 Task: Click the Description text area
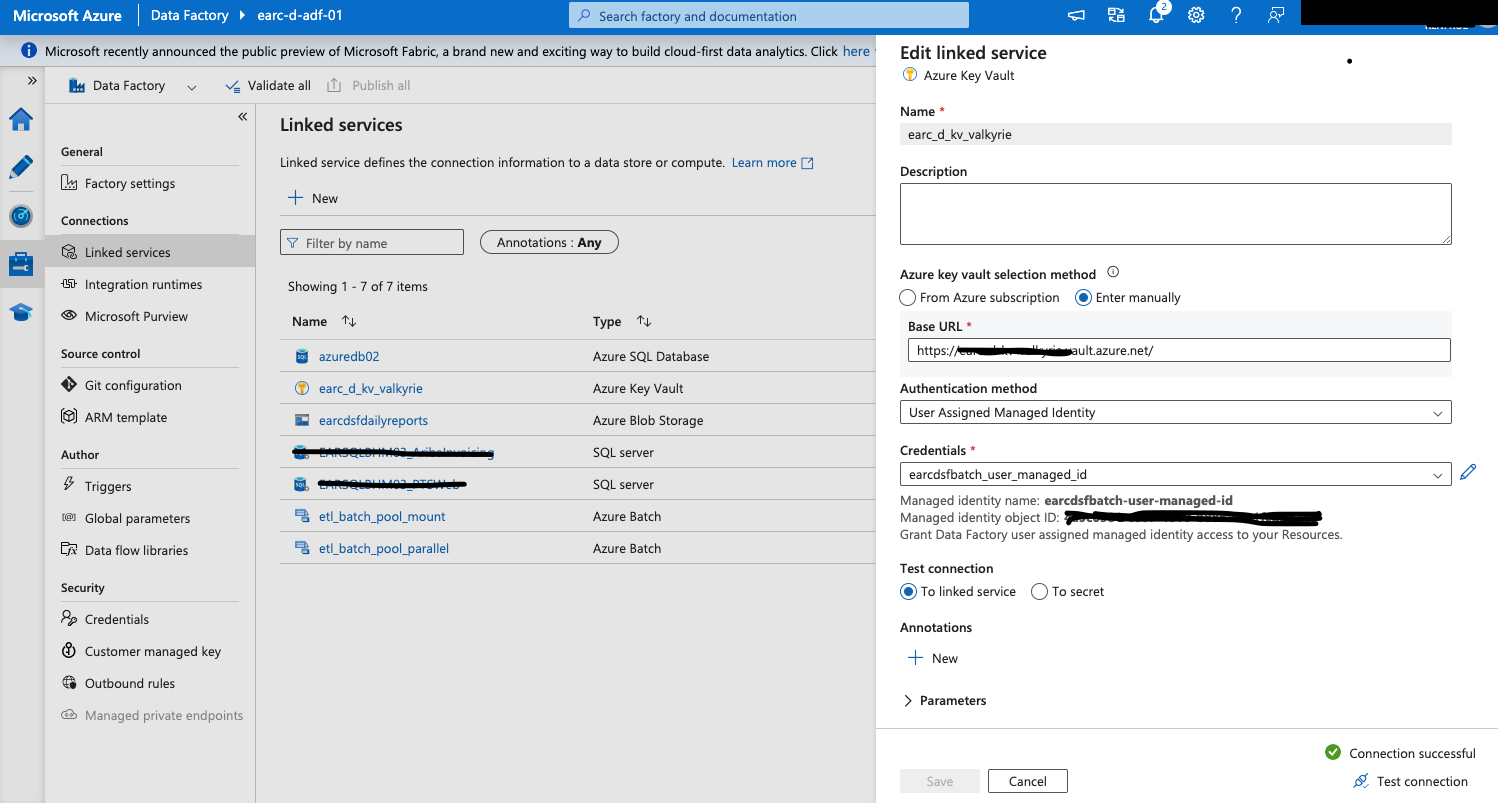[x=1175, y=213]
